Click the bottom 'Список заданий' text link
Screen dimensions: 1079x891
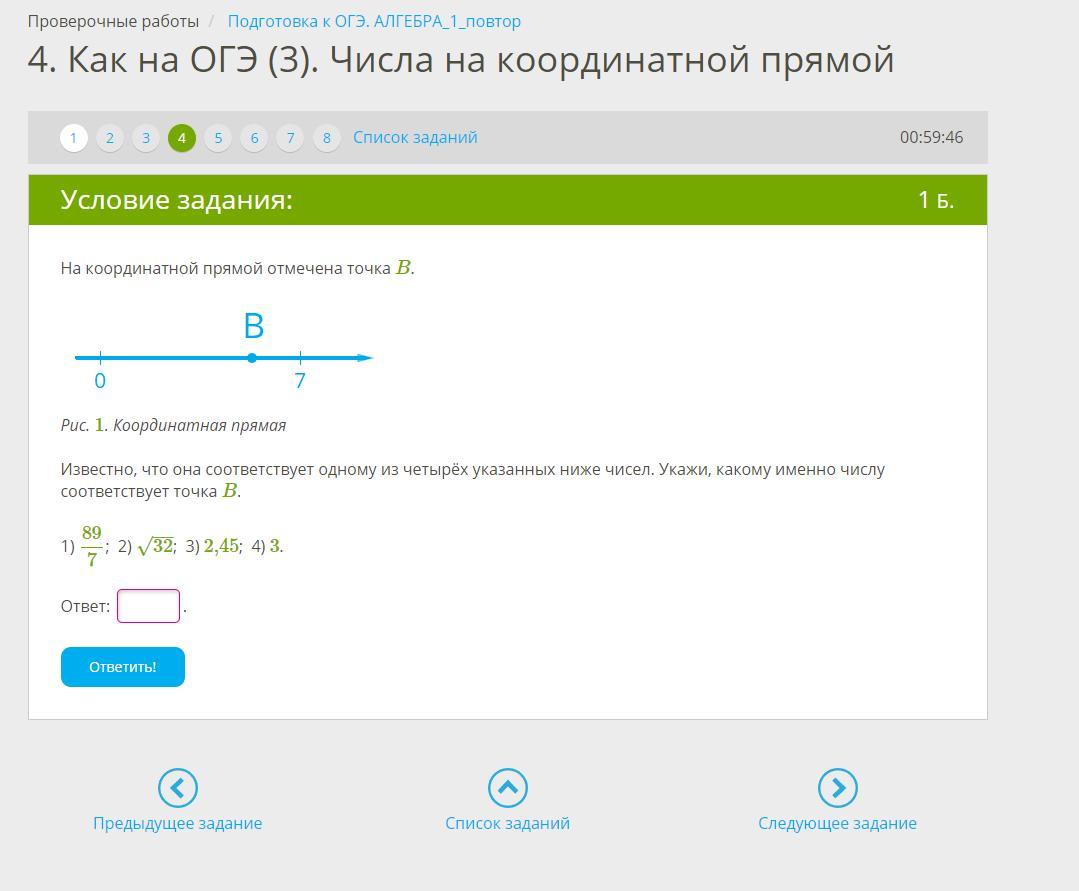point(507,823)
